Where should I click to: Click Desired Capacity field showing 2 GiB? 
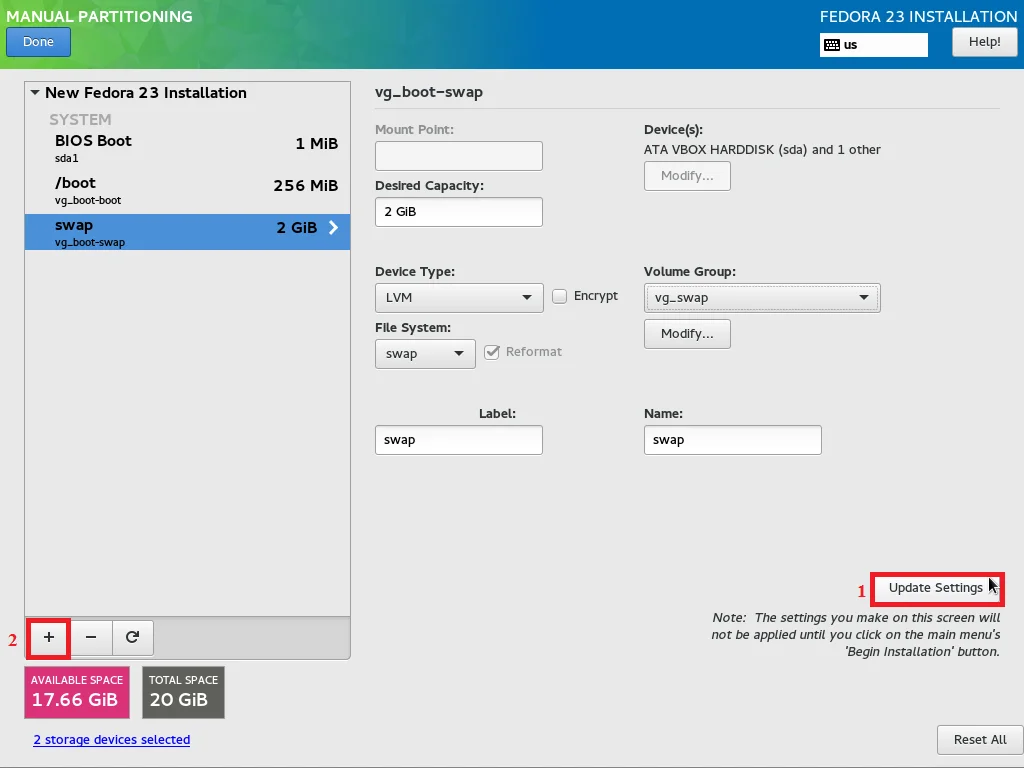tap(459, 212)
